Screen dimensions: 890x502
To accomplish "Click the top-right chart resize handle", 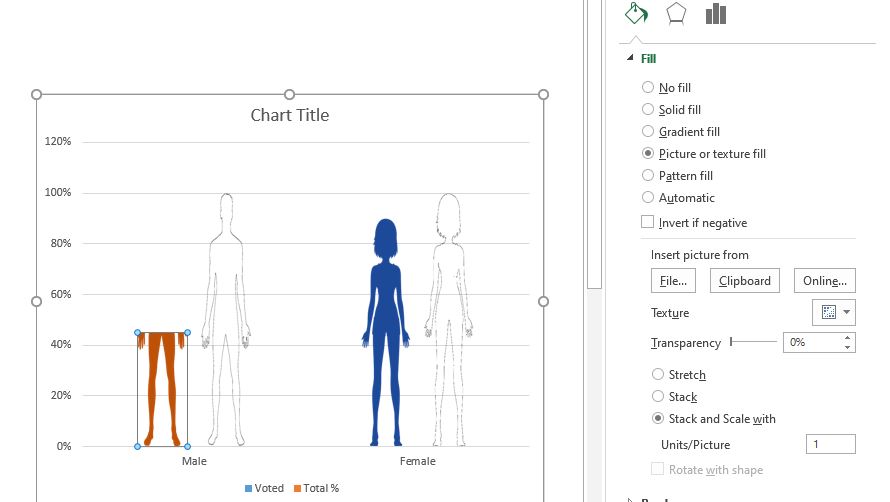I will point(543,94).
